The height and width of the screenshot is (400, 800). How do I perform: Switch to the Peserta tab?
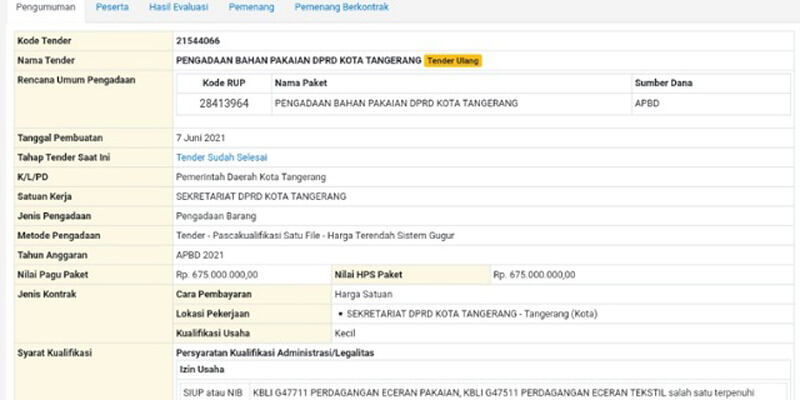(112, 7)
